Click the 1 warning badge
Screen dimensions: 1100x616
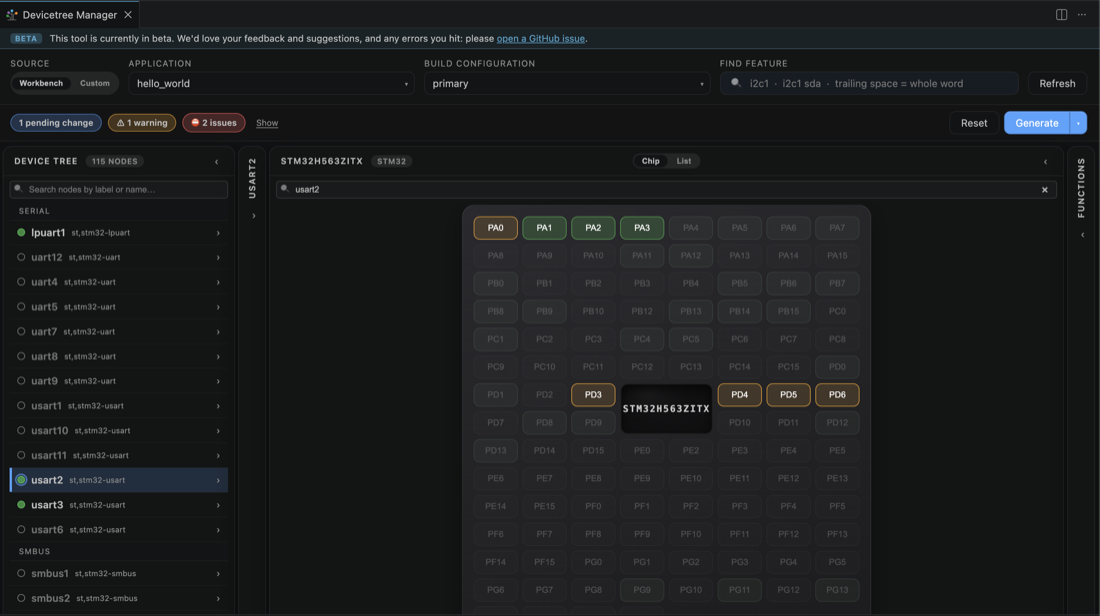click(142, 123)
